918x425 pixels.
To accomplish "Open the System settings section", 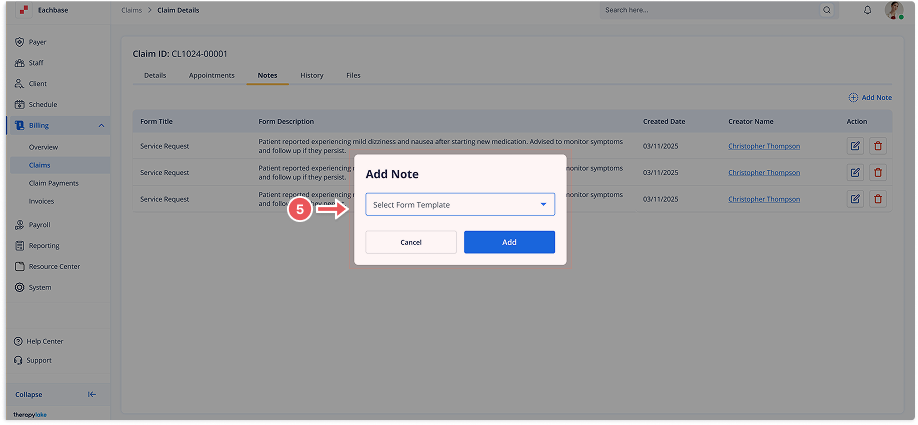I will pos(33,288).
